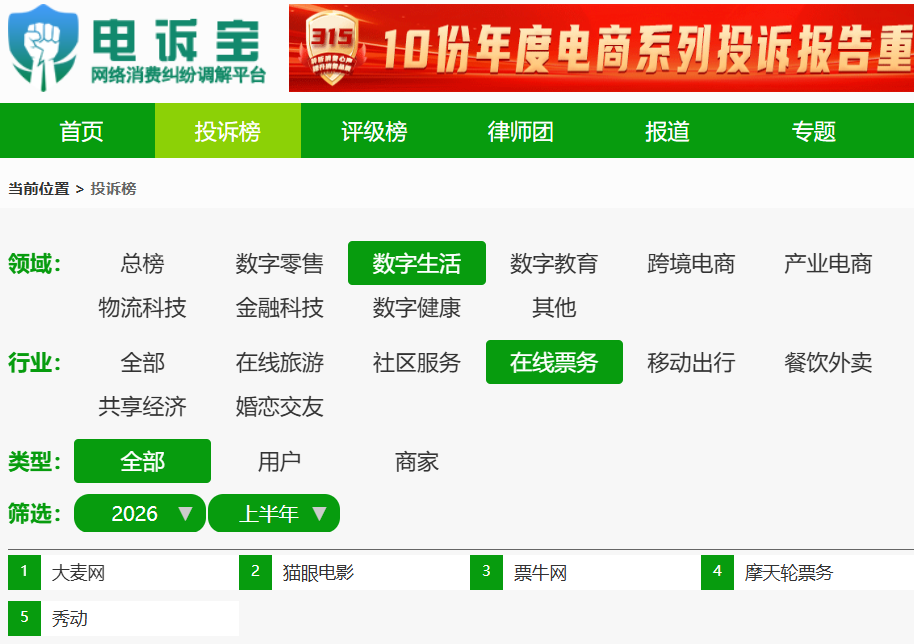Open the 2026 year dropdown
The height and width of the screenshot is (644, 914).
point(140,513)
